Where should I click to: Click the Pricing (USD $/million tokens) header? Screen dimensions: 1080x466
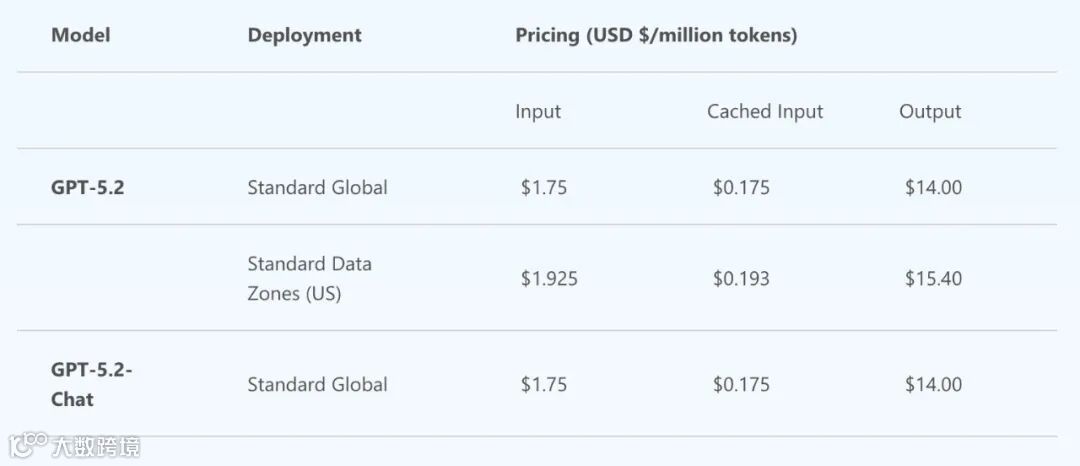(656, 35)
